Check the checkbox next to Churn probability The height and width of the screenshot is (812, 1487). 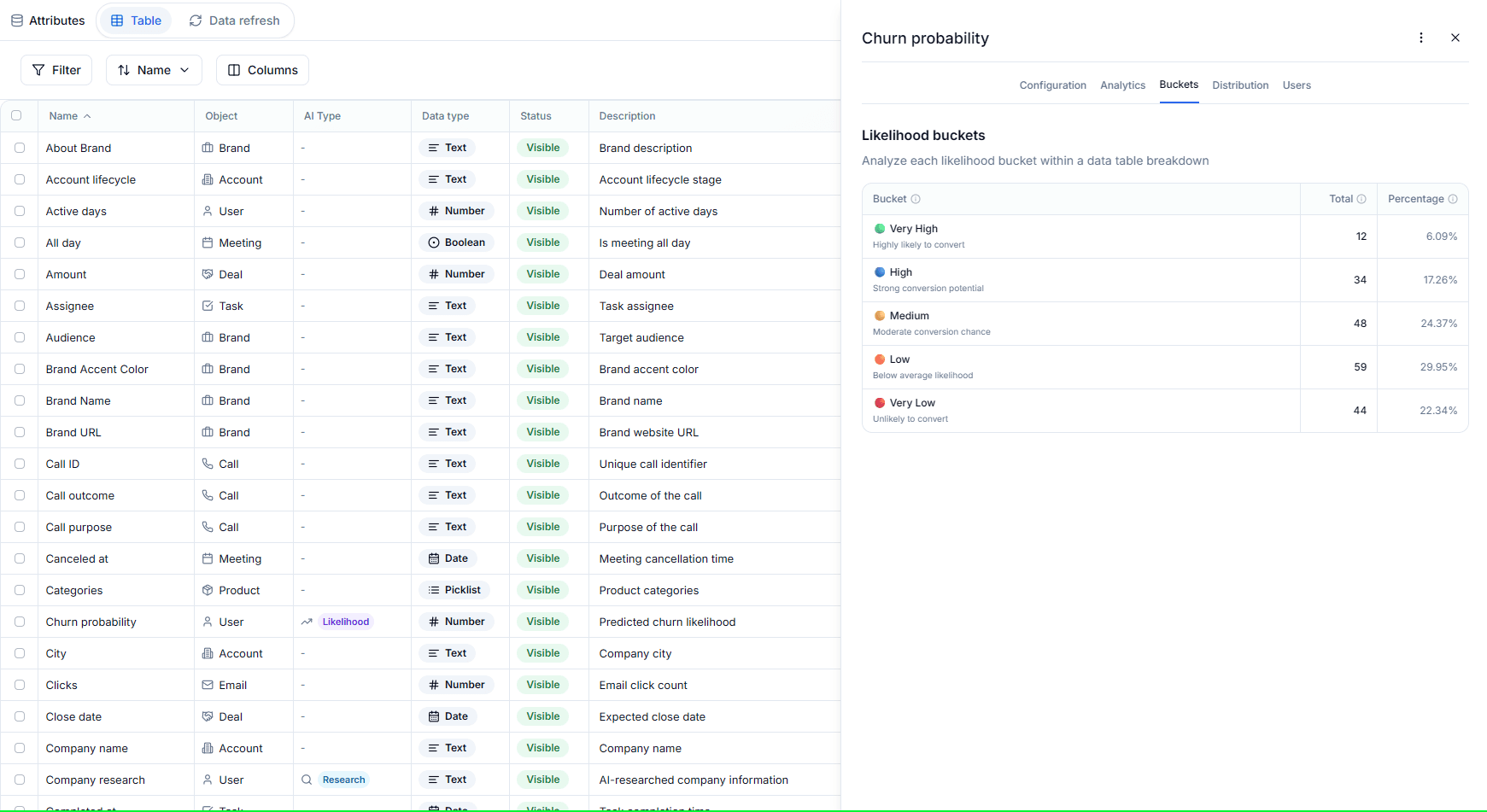[20, 622]
